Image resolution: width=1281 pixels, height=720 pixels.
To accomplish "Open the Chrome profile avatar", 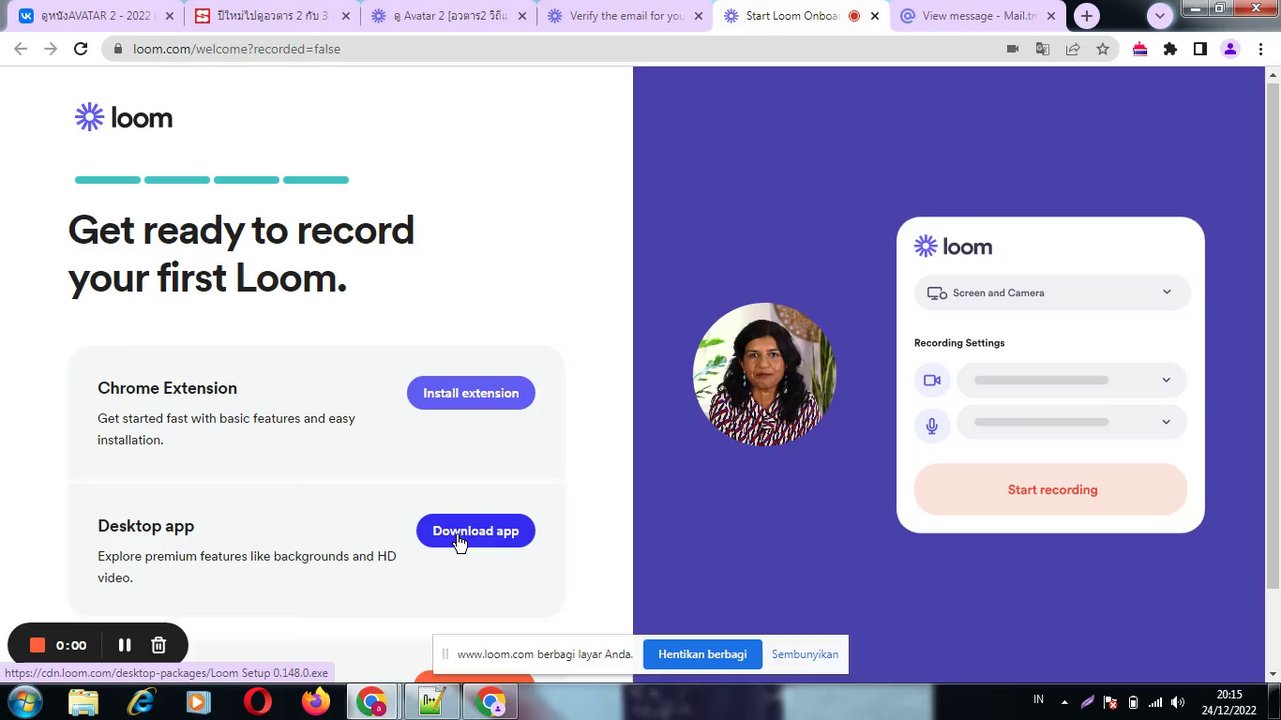I will pyautogui.click(x=1230, y=48).
